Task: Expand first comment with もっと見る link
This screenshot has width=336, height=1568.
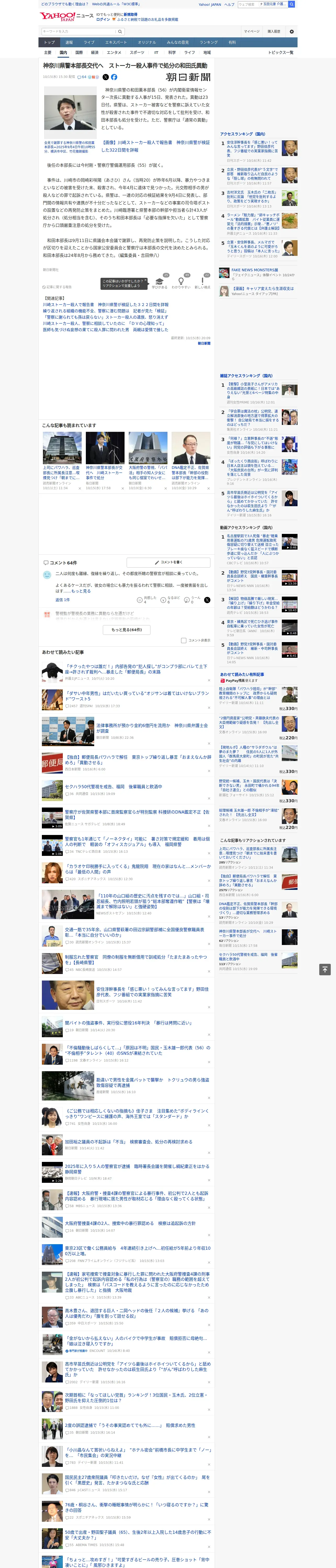Action: (x=81, y=591)
